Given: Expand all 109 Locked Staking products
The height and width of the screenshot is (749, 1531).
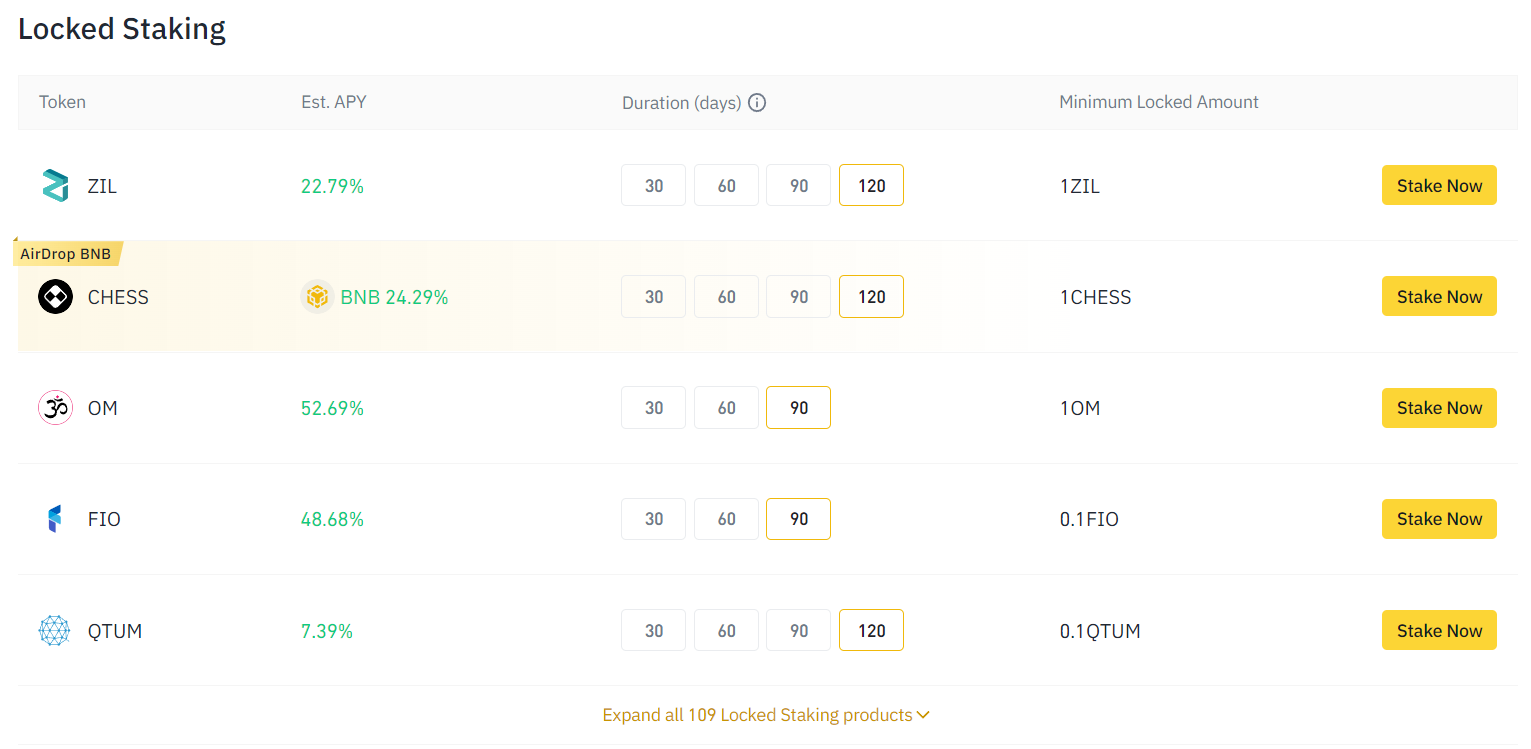Looking at the screenshot, I should tap(766, 715).
